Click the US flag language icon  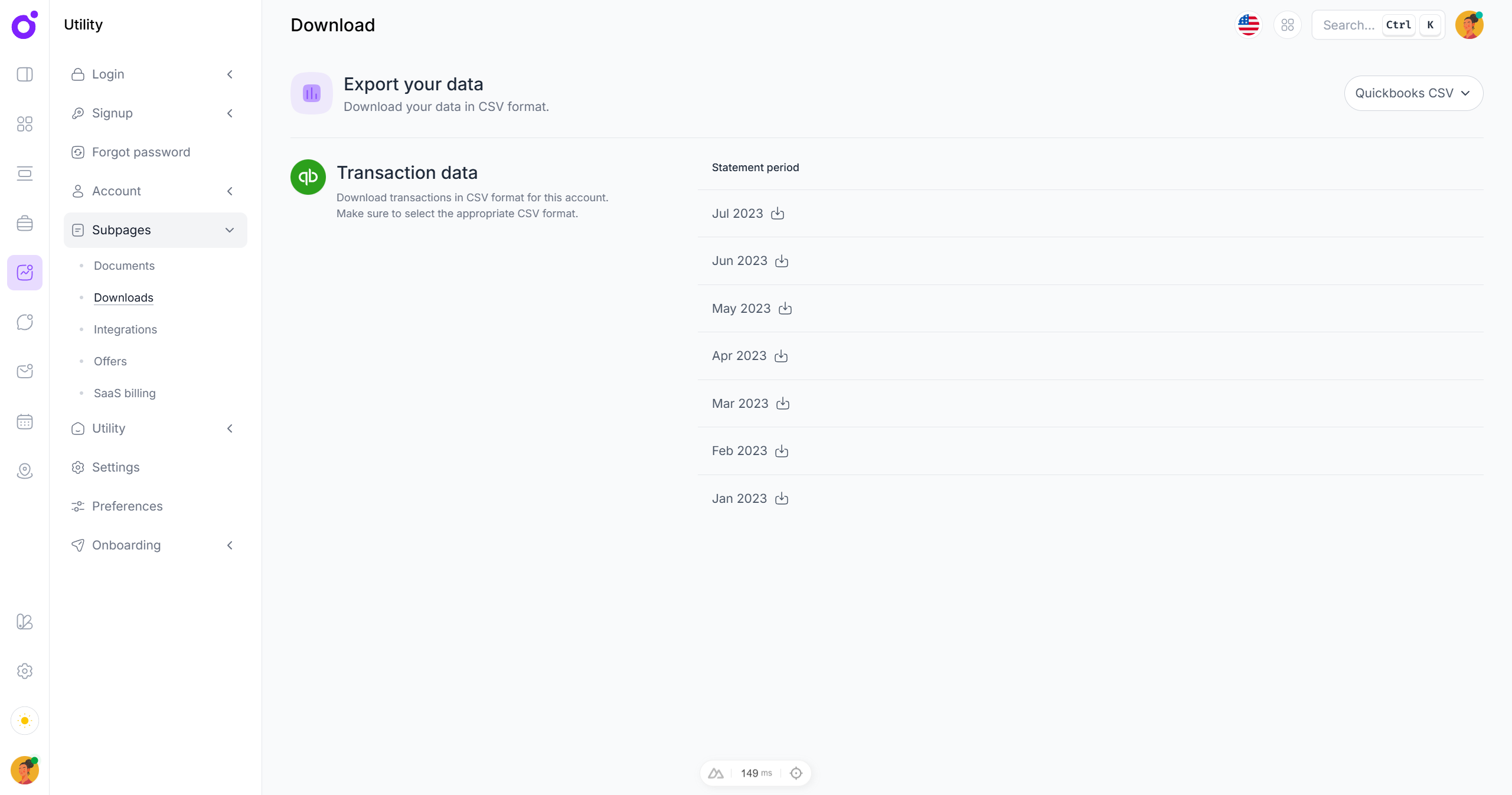point(1248,25)
